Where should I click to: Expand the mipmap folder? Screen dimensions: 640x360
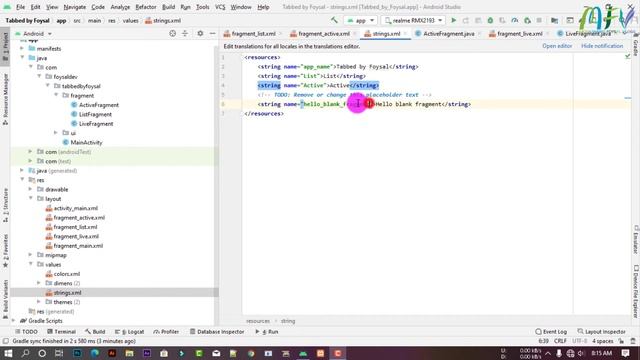(x=31, y=255)
